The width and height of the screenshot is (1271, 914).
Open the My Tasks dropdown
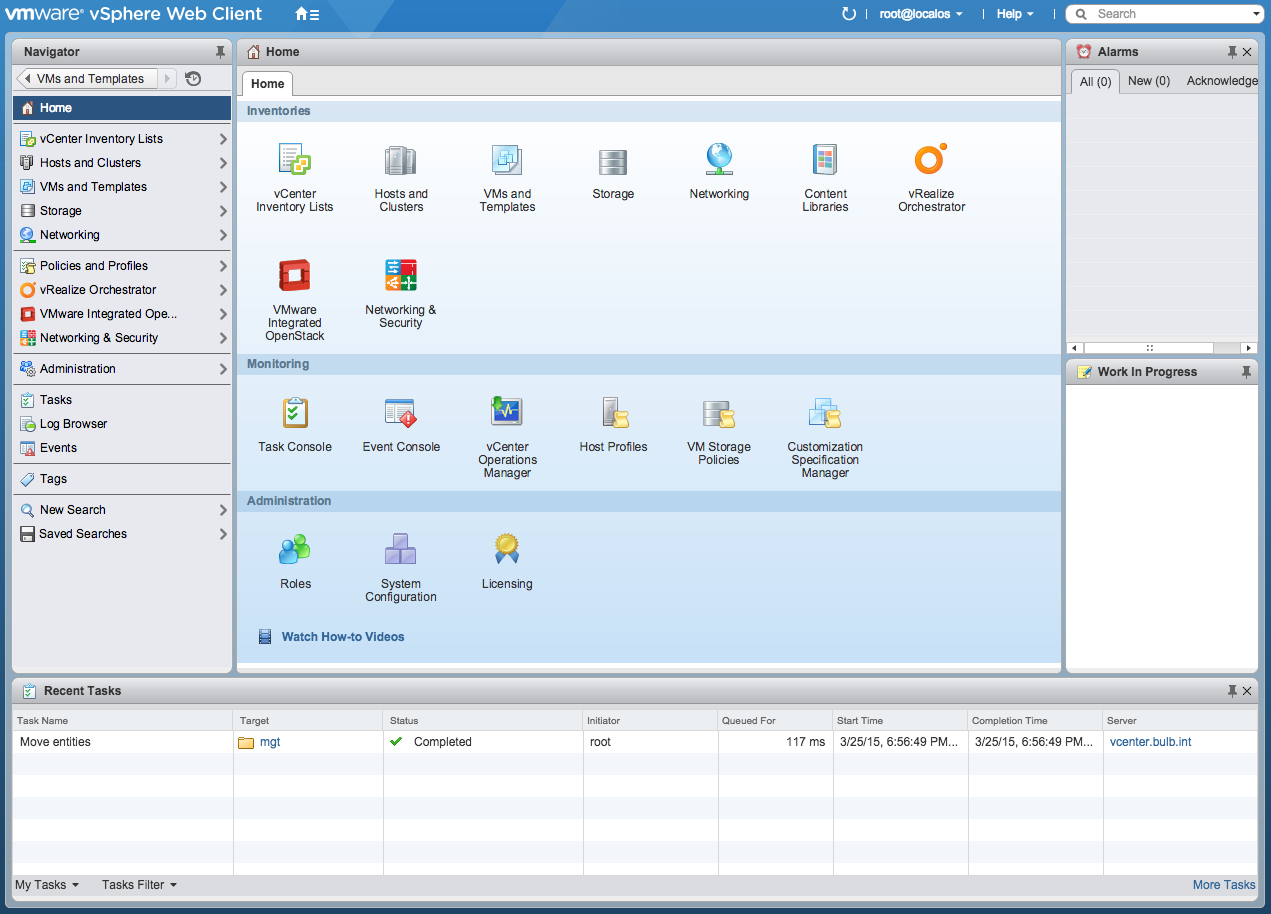(x=47, y=885)
